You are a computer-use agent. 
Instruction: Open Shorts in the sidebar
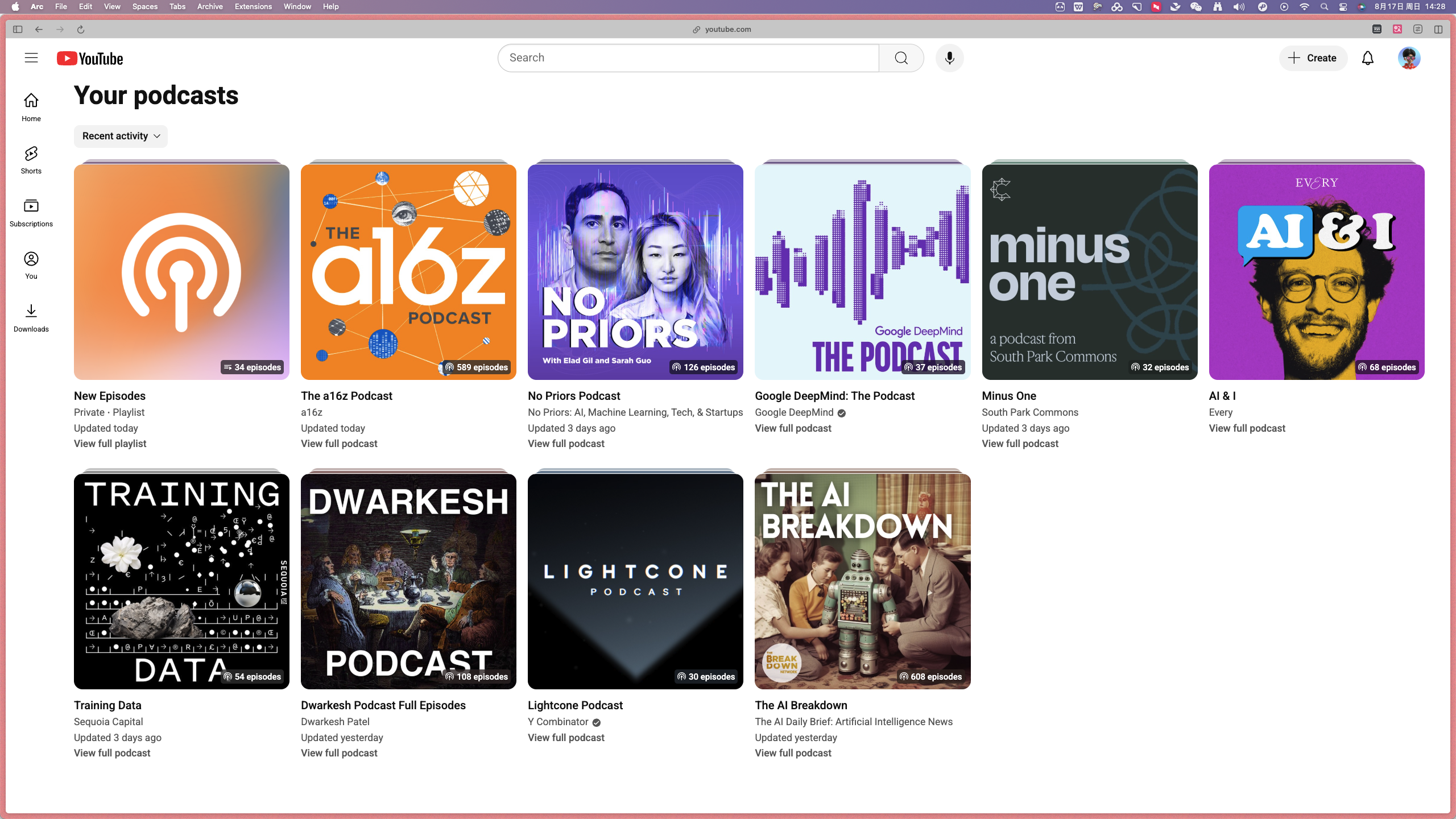click(x=31, y=160)
